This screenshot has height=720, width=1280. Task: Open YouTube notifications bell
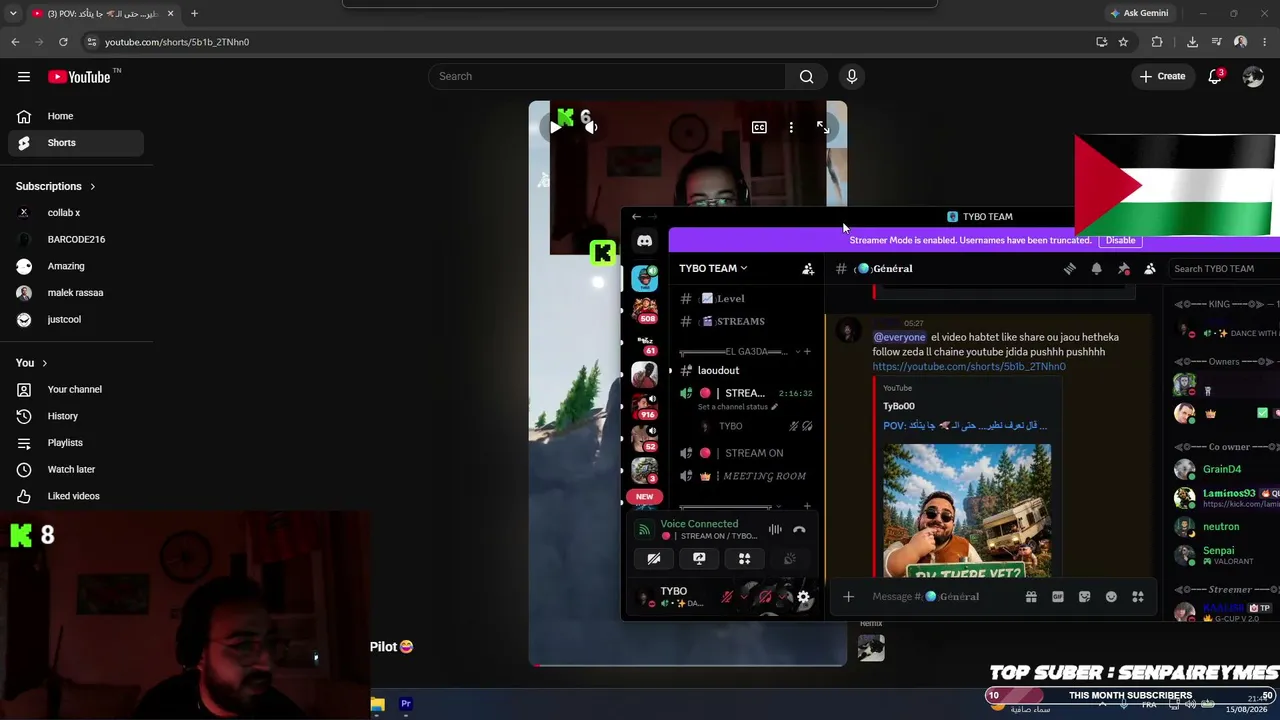point(1216,76)
